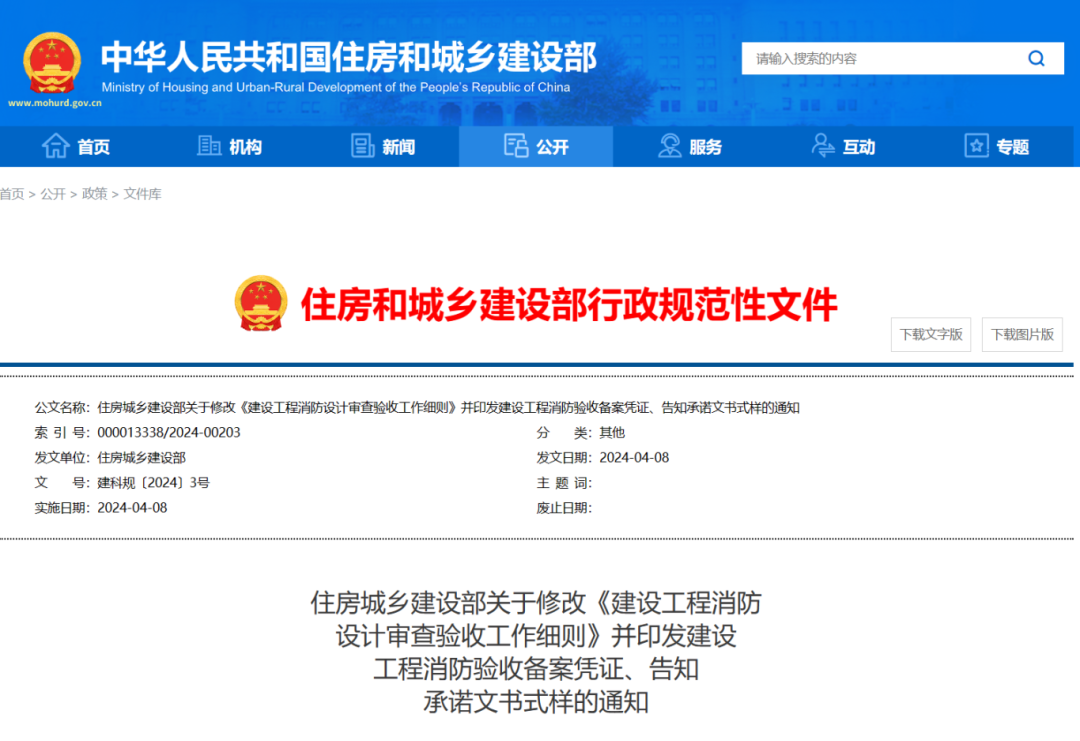Click the headset person icon beside 服务
This screenshot has width=1080, height=741.
coord(669,146)
